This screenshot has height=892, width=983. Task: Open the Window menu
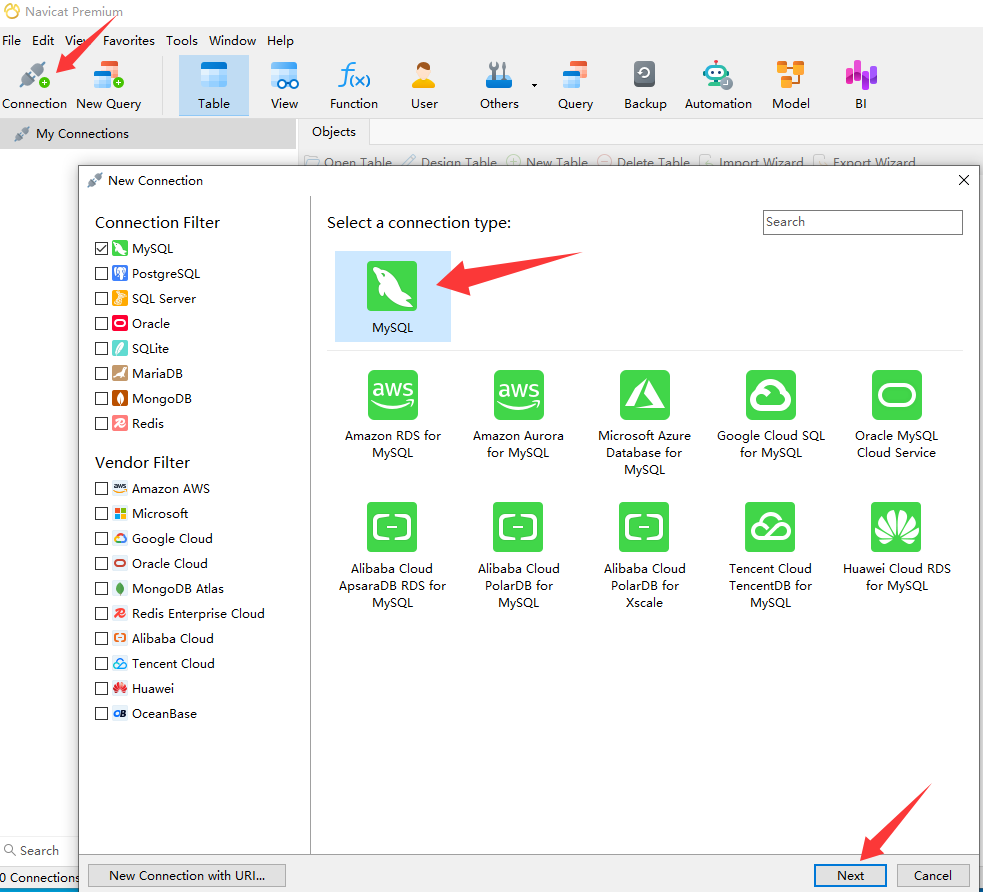[233, 41]
